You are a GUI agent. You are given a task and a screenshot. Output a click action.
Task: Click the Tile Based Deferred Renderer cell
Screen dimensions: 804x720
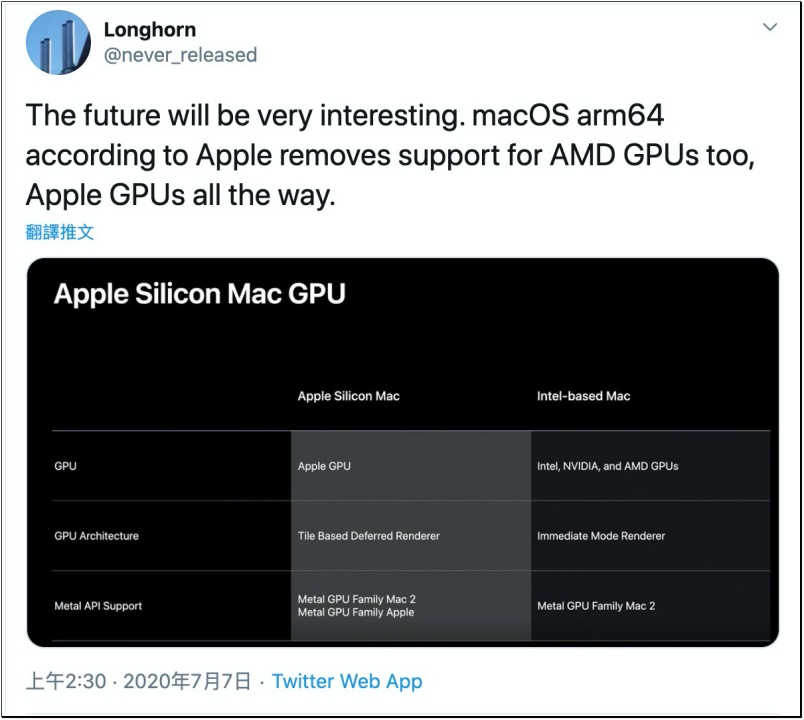click(369, 536)
